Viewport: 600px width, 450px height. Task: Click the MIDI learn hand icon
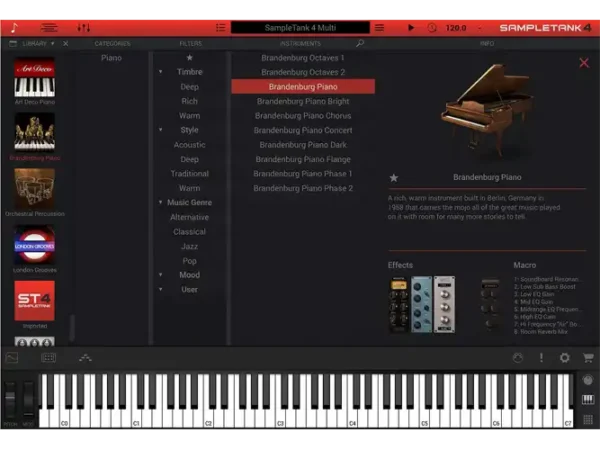click(x=518, y=358)
